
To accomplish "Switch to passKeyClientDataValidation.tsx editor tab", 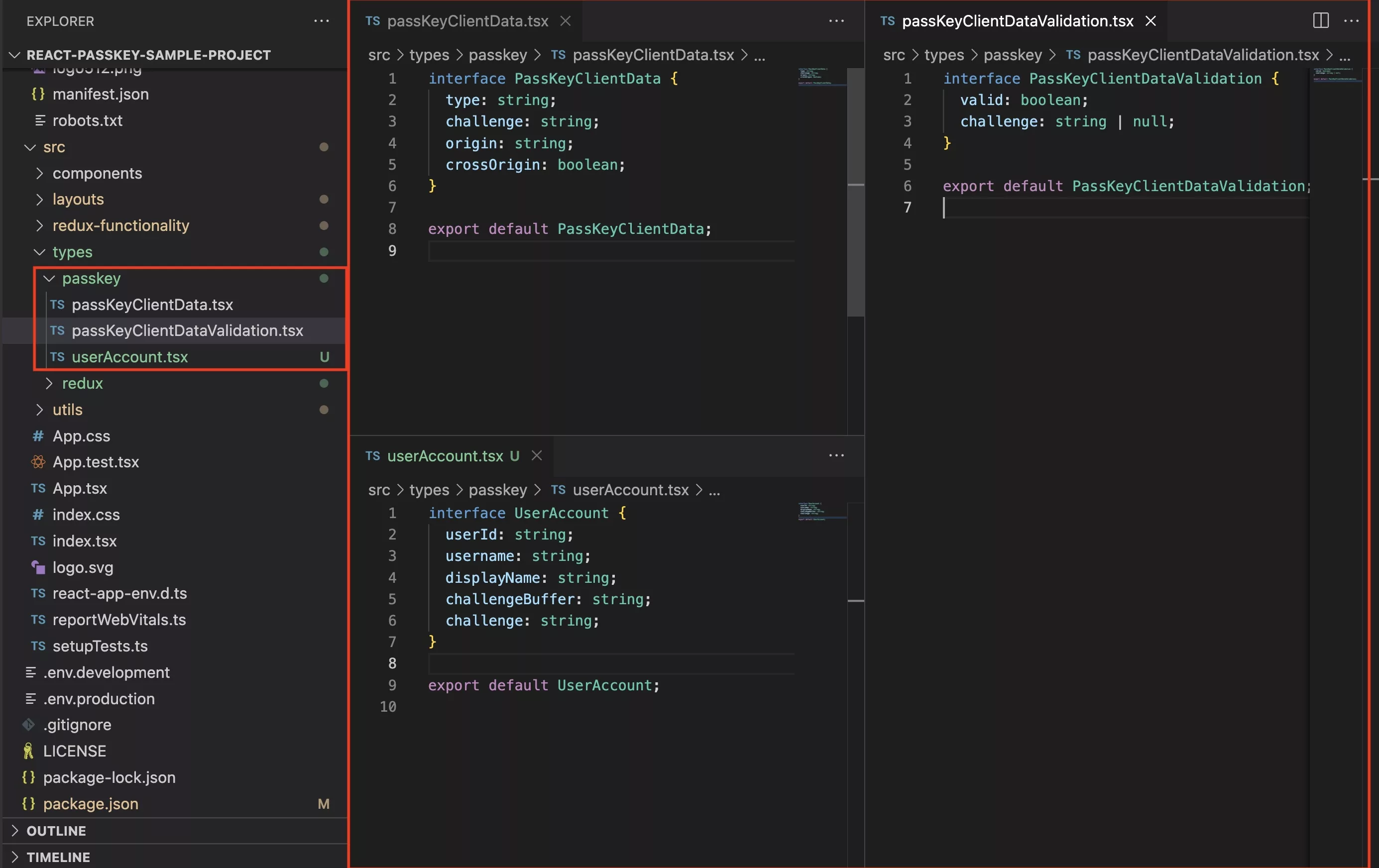I will point(1017,21).
